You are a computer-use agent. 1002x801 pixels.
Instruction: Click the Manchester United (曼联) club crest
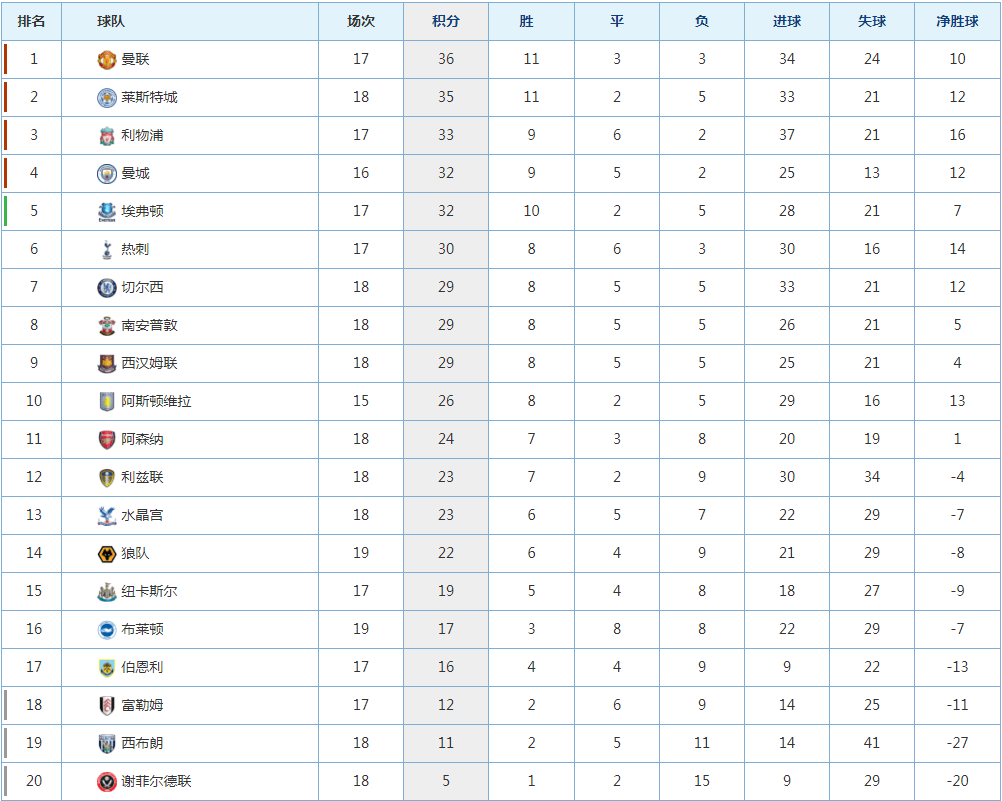coord(107,59)
